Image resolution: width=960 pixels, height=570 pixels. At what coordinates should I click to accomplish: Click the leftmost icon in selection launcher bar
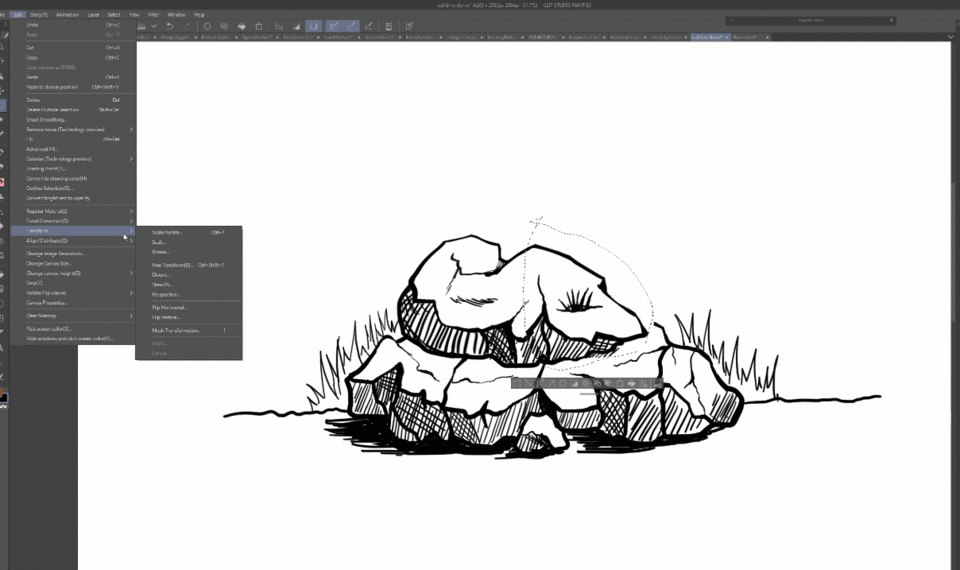(516, 383)
